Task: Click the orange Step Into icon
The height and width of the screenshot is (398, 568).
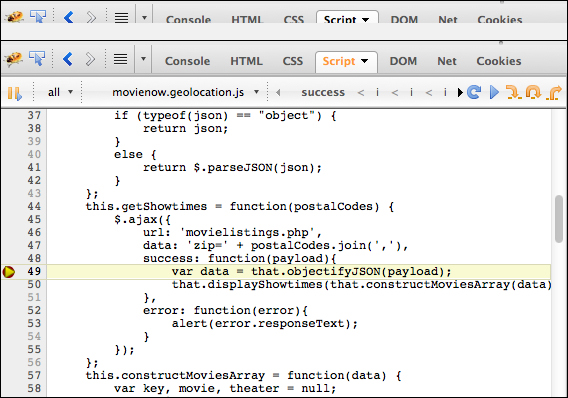Action: 513,92
